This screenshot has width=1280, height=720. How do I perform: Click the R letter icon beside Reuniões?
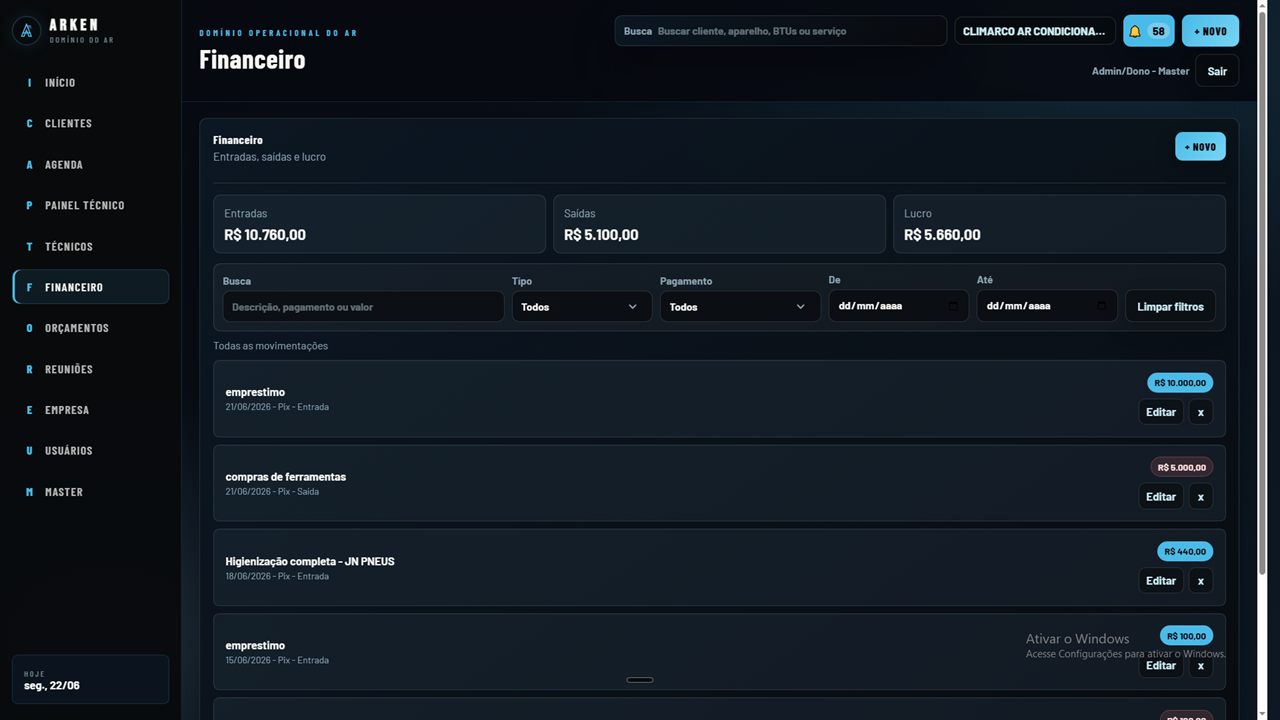coord(29,370)
